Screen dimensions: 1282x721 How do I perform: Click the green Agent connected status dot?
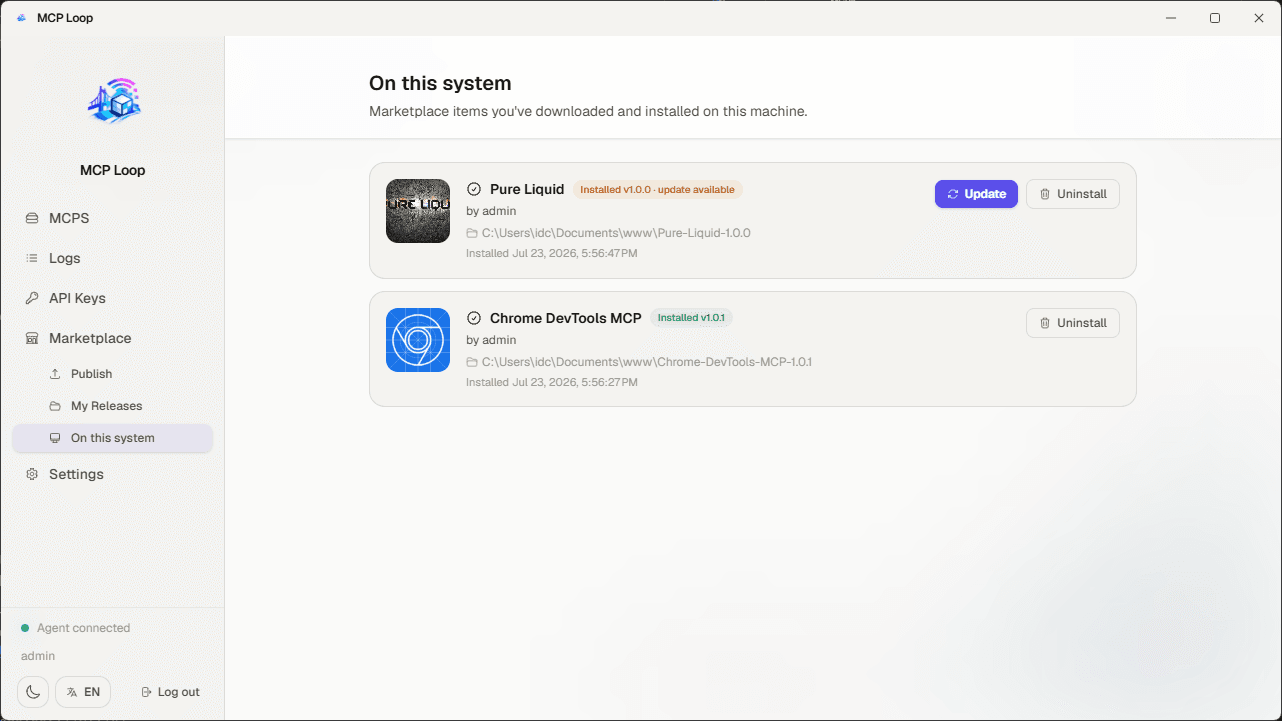coord(25,628)
